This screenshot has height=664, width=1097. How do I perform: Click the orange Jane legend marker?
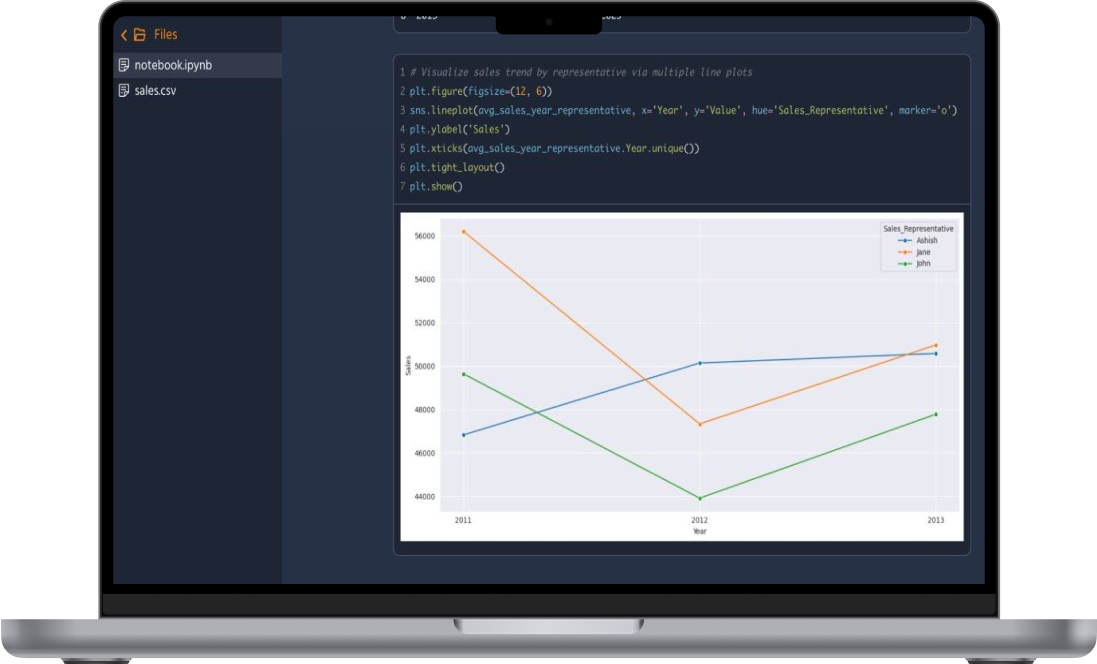click(x=905, y=252)
